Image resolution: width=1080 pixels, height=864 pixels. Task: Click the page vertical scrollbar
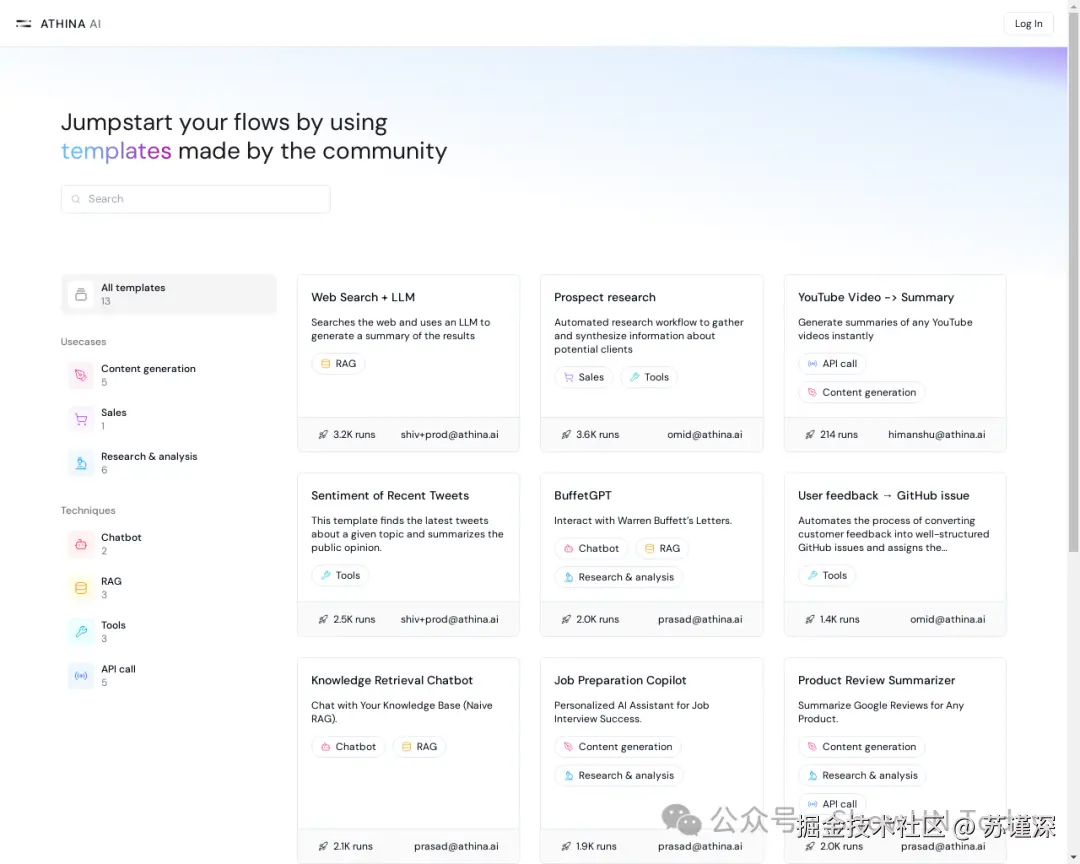1073,282
